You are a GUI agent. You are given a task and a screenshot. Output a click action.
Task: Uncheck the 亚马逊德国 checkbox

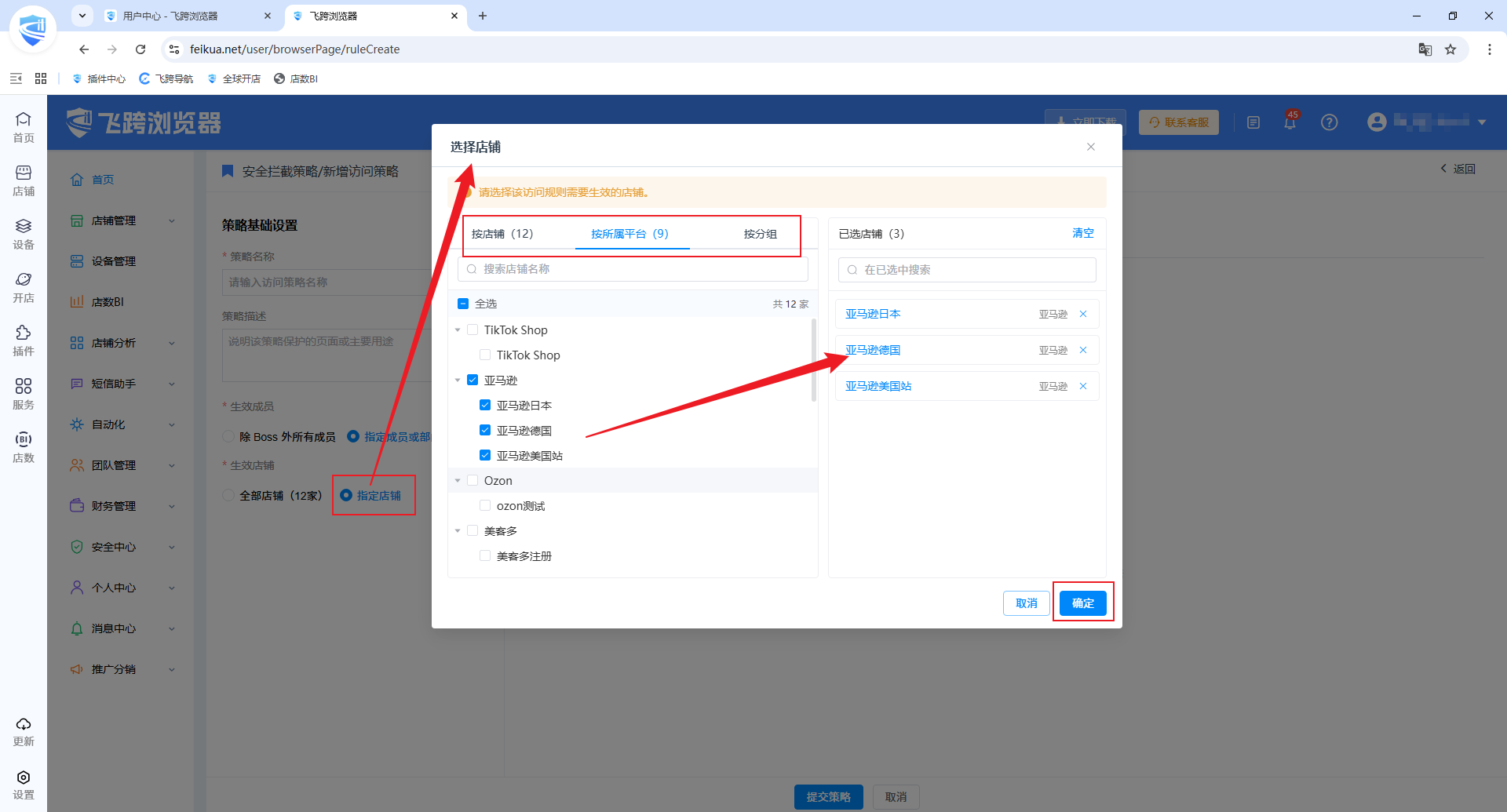[485, 431]
